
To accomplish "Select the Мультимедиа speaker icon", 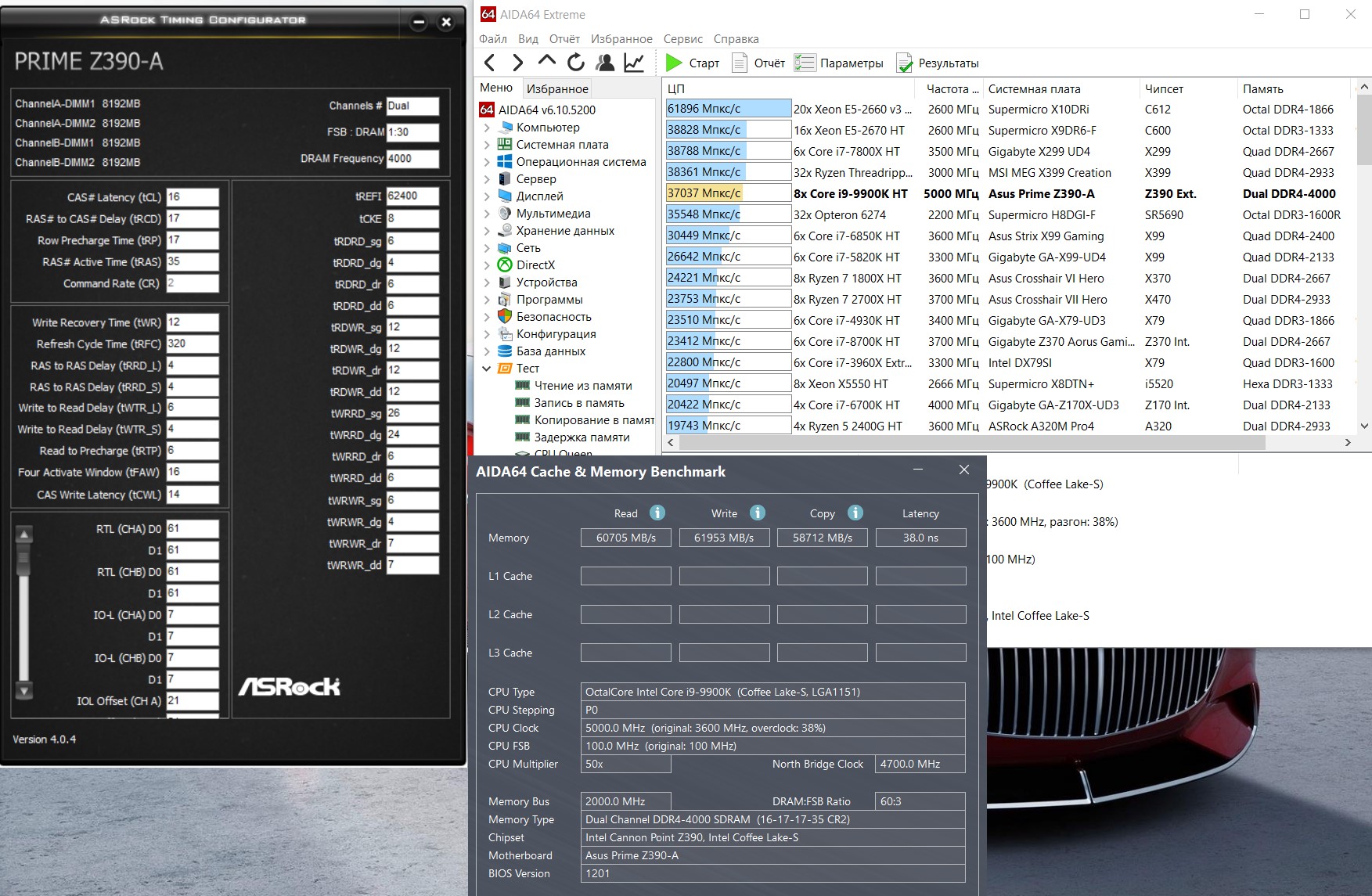I will [506, 213].
